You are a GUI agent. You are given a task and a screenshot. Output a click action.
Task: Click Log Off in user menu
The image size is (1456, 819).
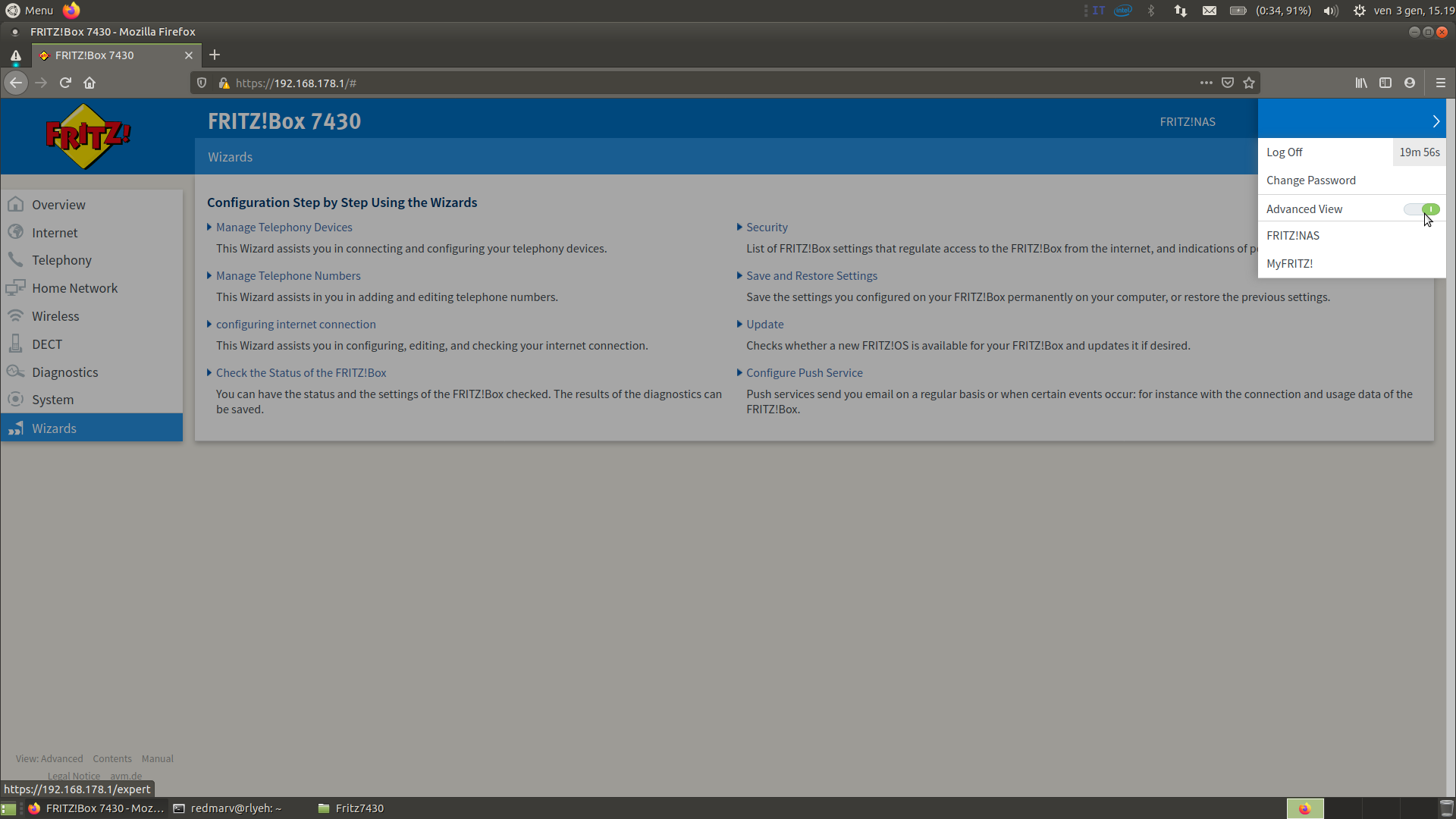[1284, 152]
